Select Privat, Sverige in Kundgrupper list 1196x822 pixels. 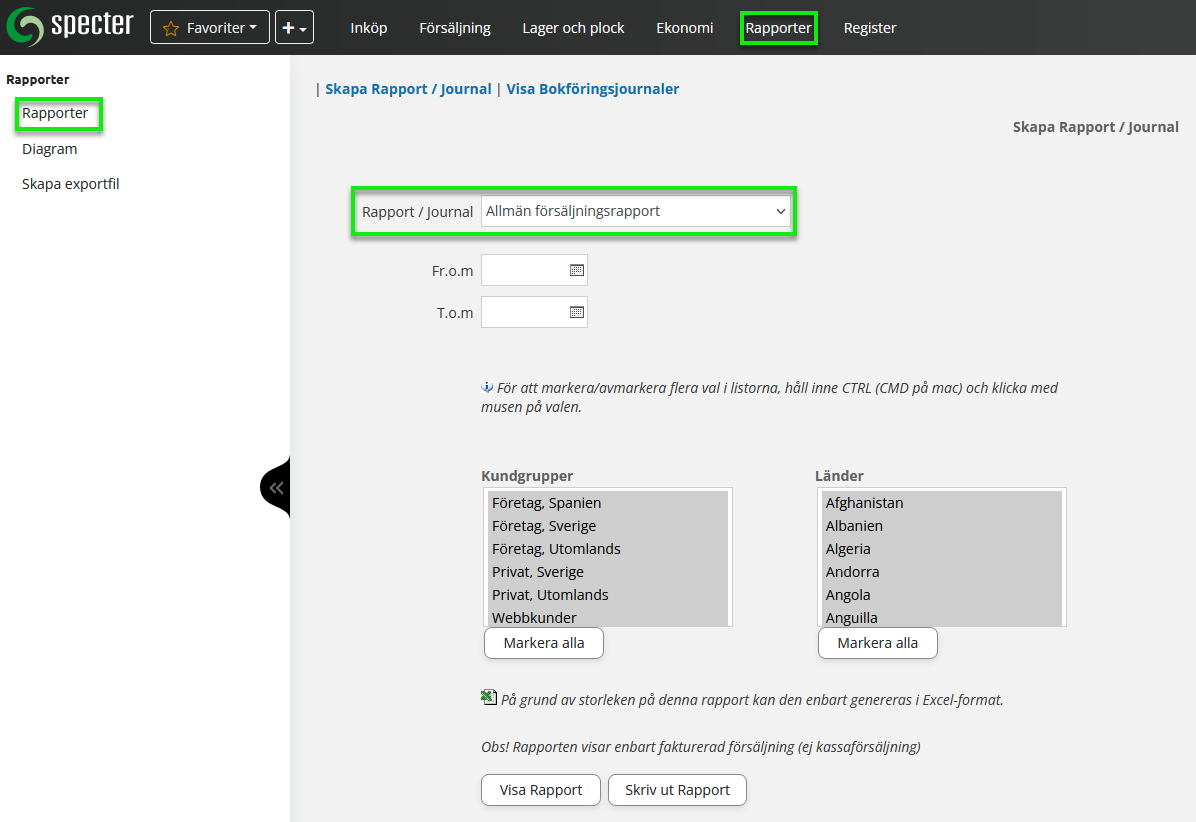[x=538, y=572]
